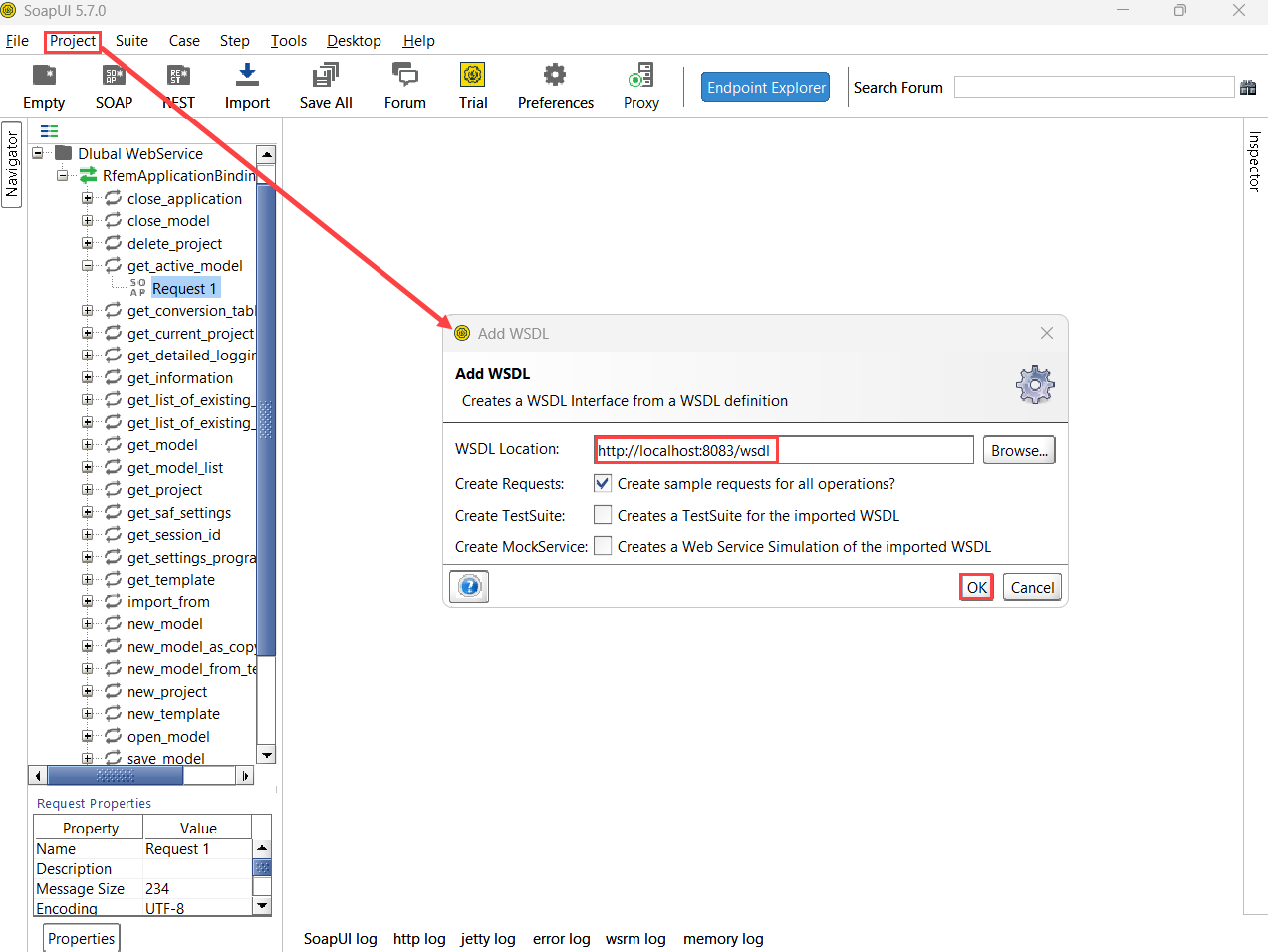Open help from the Add WSDL dialog
Image resolution: width=1268 pixels, height=952 pixels.
pyautogui.click(x=468, y=587)
